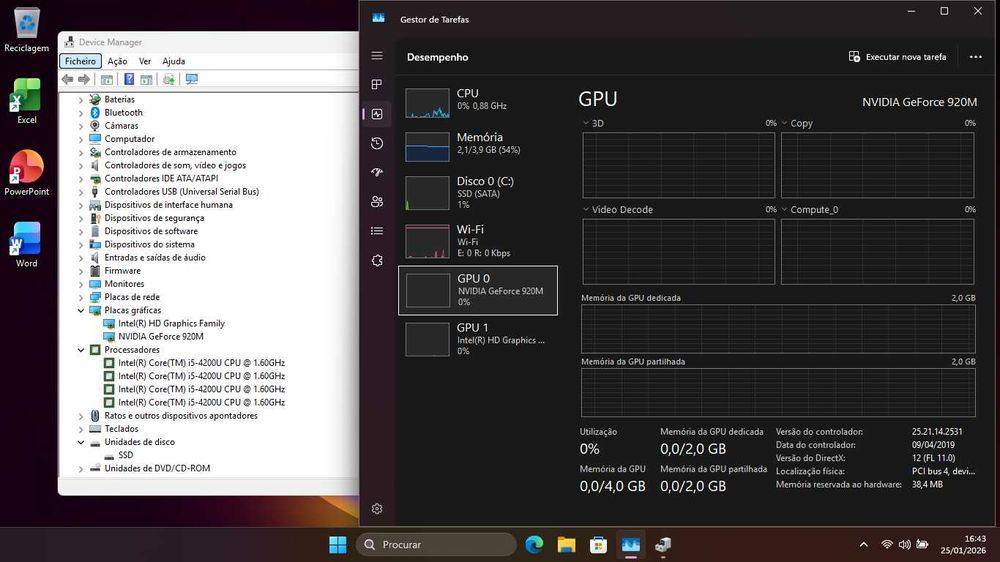Click Executar nova tarefa button
The height and width of the screenshot is (562, 1000).
pos(897,57)
